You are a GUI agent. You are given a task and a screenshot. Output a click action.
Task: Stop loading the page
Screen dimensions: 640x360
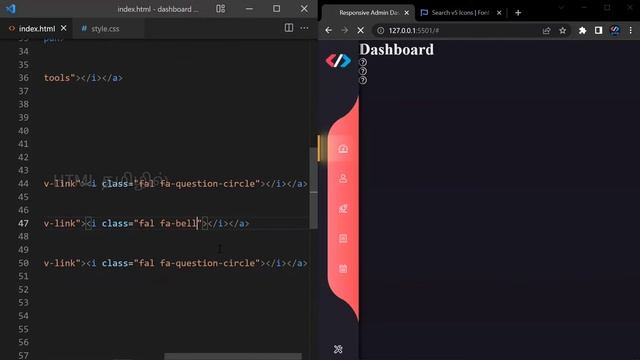[360, 30]
